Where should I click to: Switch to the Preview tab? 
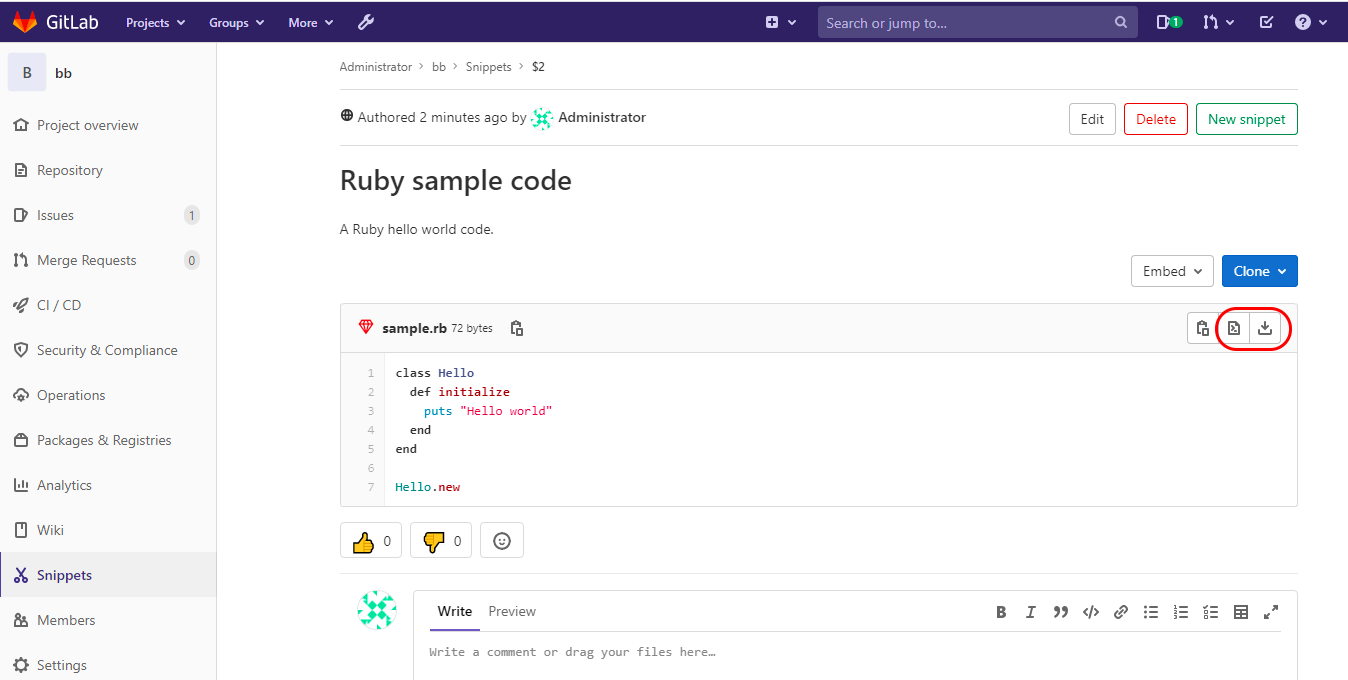coord(512,611)
